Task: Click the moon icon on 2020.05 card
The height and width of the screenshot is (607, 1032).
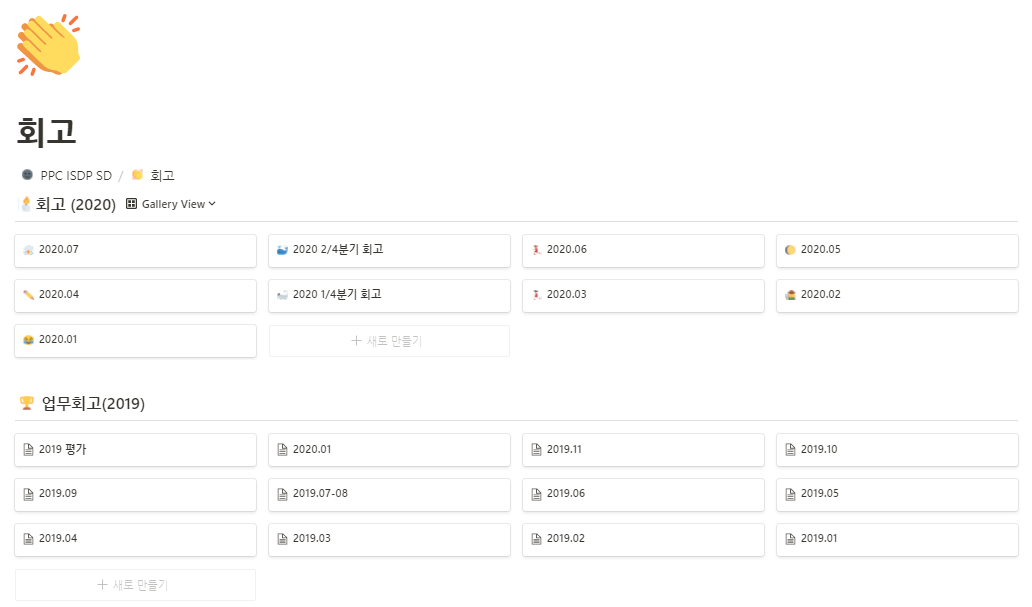Action: (790, 250)
